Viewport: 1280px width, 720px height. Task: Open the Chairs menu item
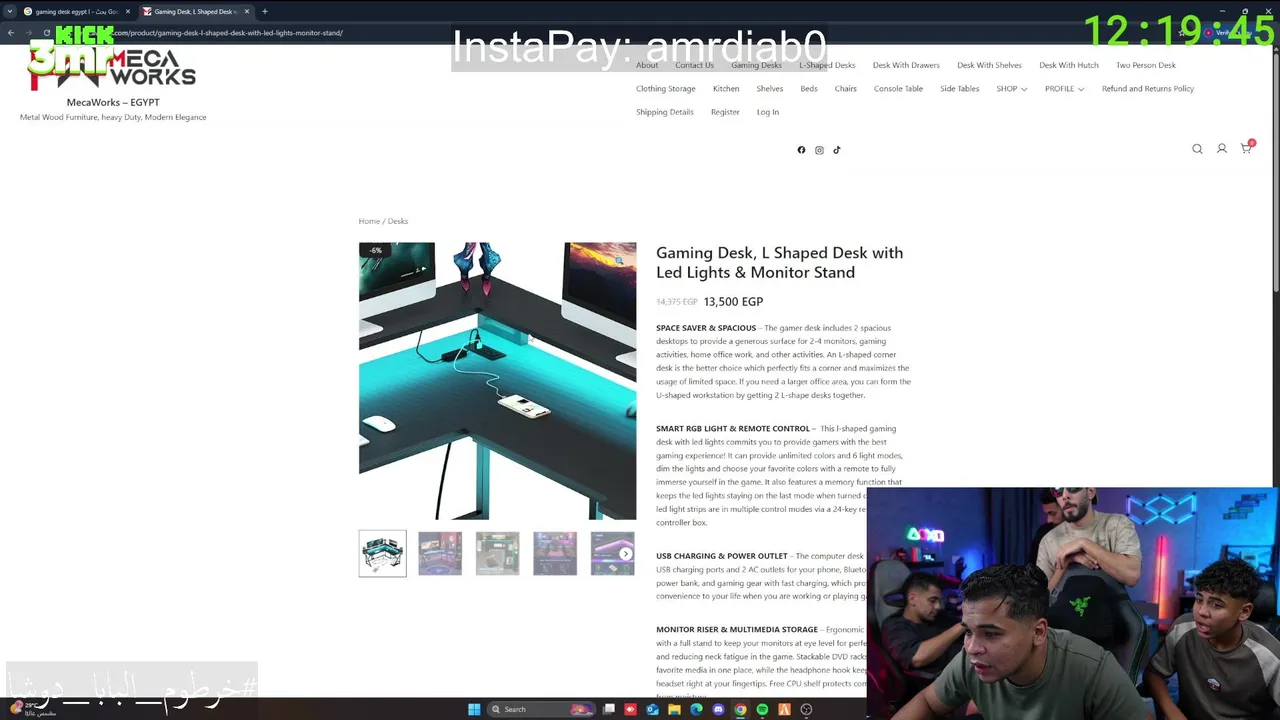(x=846, y=88)
